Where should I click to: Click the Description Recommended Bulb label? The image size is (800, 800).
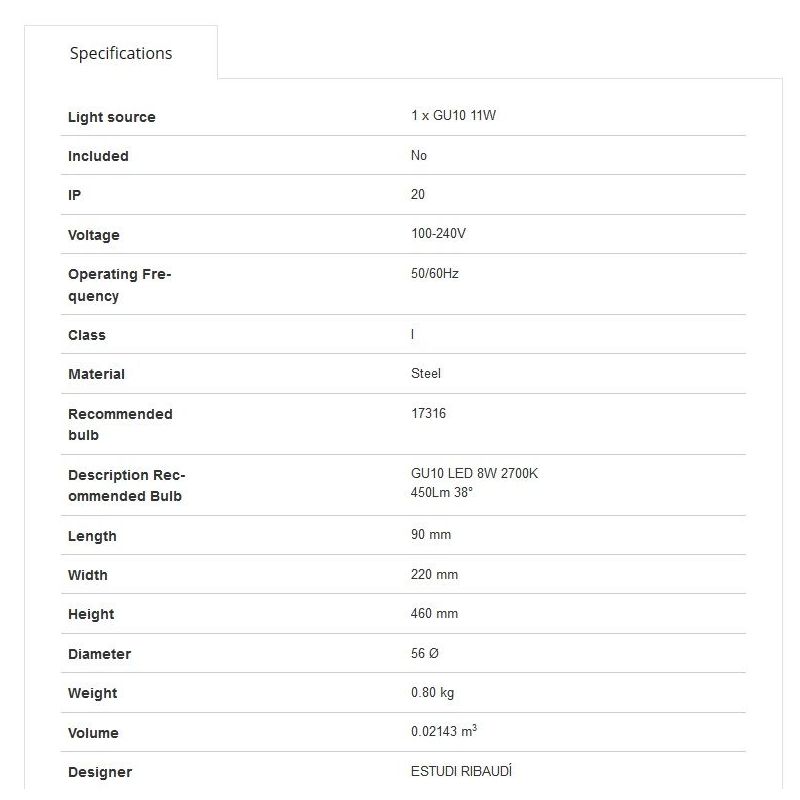point(126,486)
